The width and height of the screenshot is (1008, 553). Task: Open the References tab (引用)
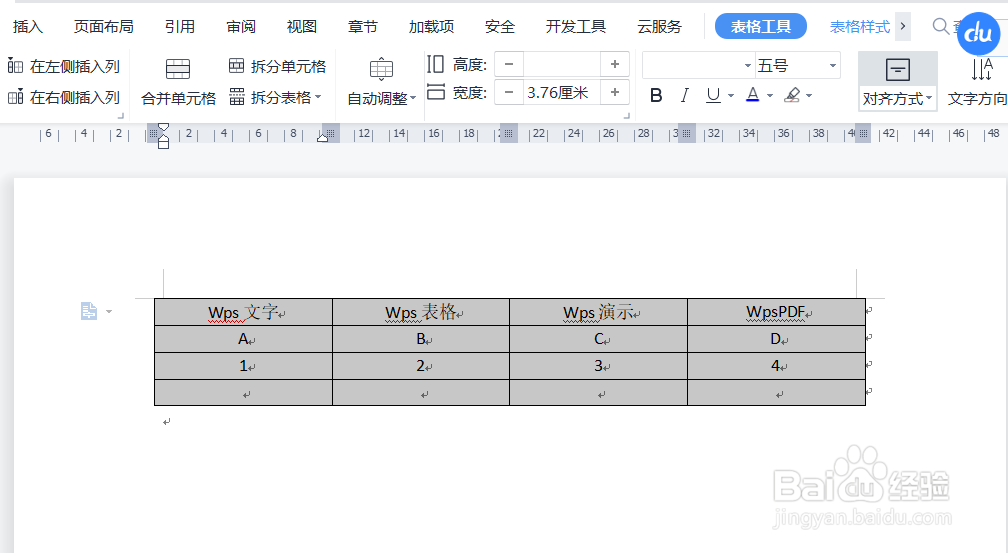179,26
